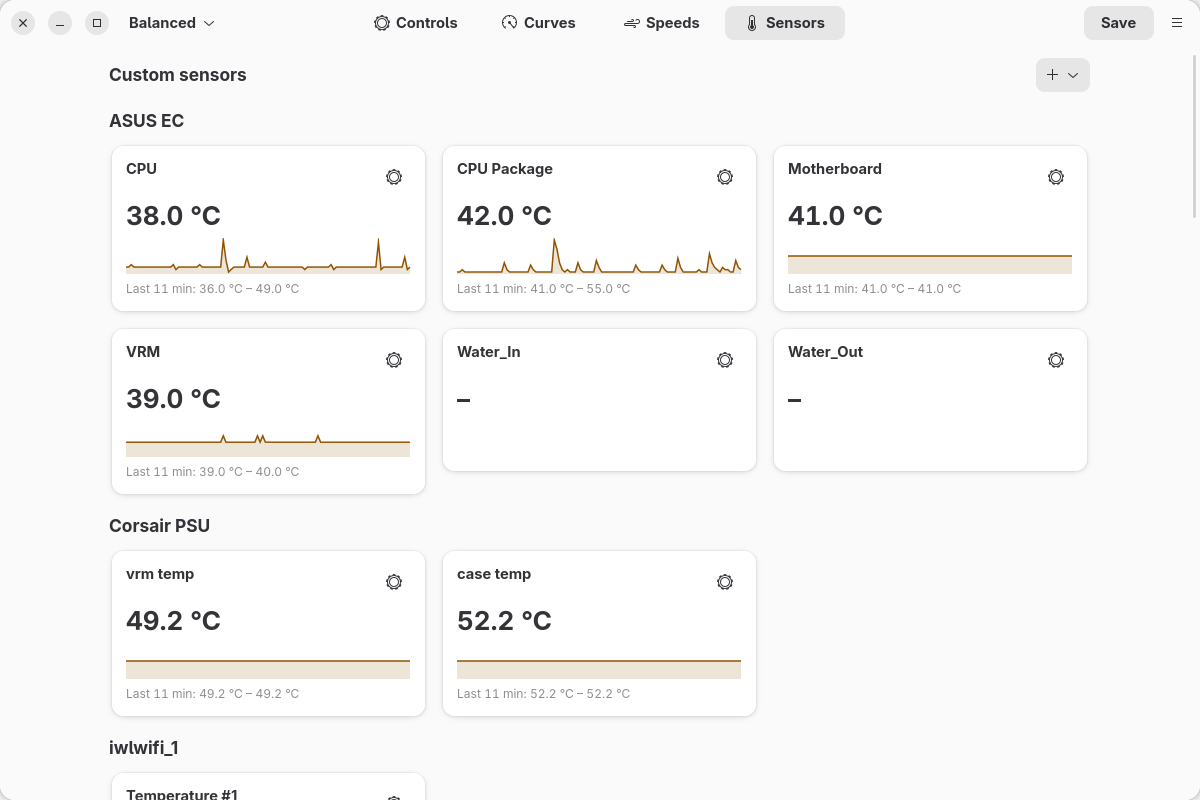Click the ASUS EC section heading
This screenshot has width=1200, height=800.
146,121
